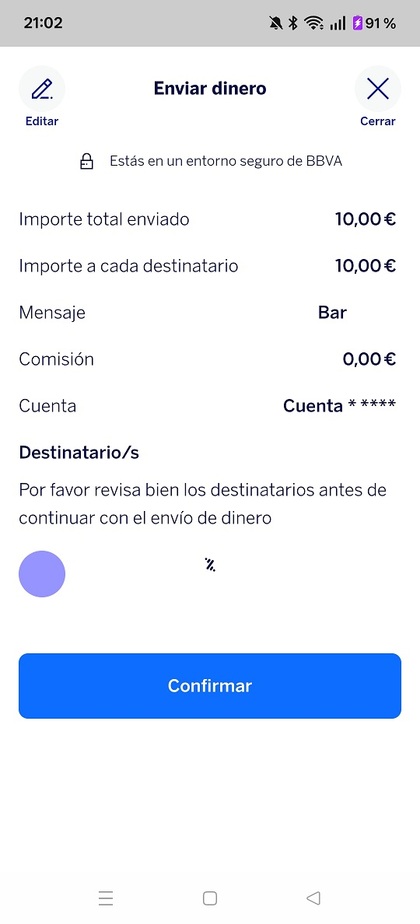The height and width of the screenshot is (924, 420).
Task: Open Android recent apps menu icon
Action: (x=105, y=898)
